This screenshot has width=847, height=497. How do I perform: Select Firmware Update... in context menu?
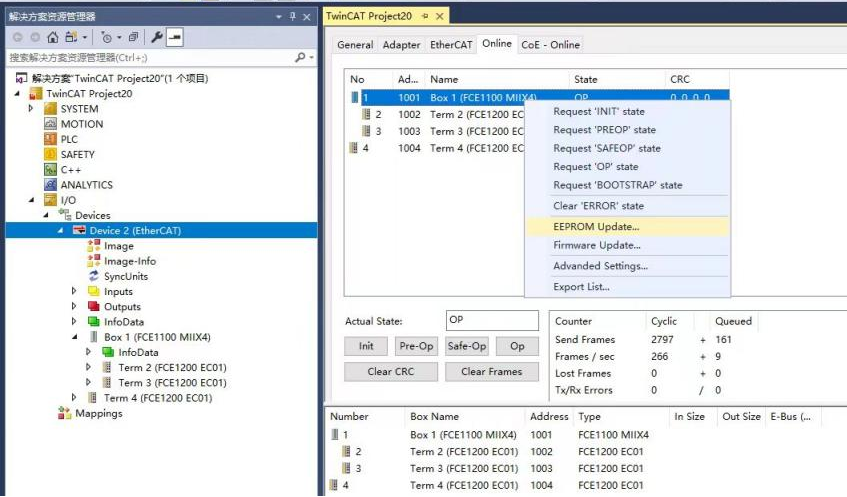[x=627, y=245]
